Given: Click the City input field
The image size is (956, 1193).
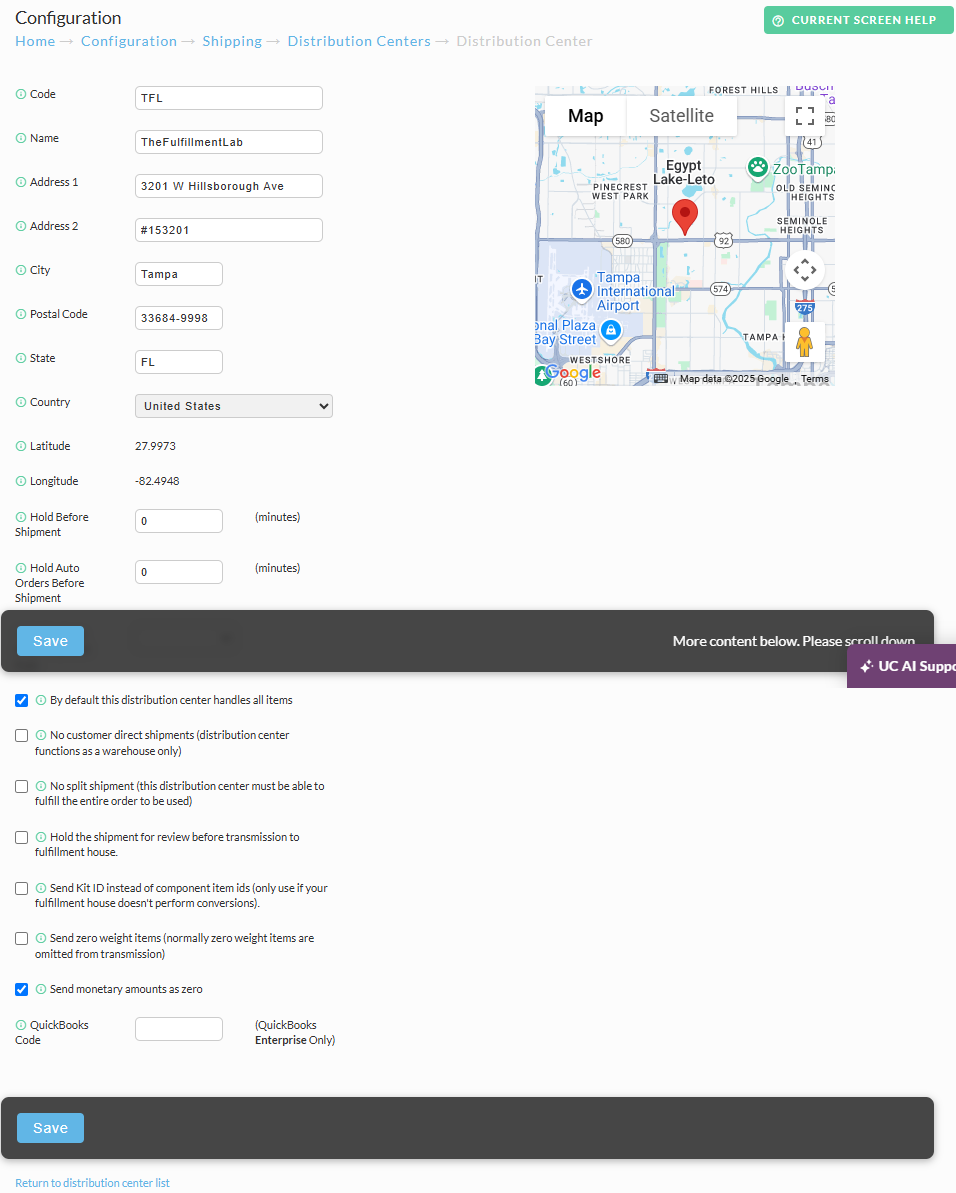Looking at the screenshot, I should tap(179, 274).
